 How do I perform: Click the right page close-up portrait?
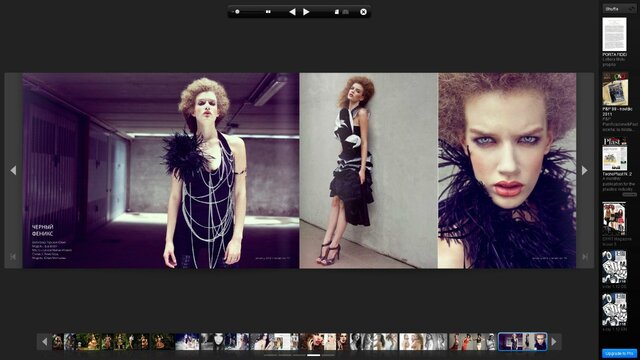pyautogui.click(x=507, y=171)
